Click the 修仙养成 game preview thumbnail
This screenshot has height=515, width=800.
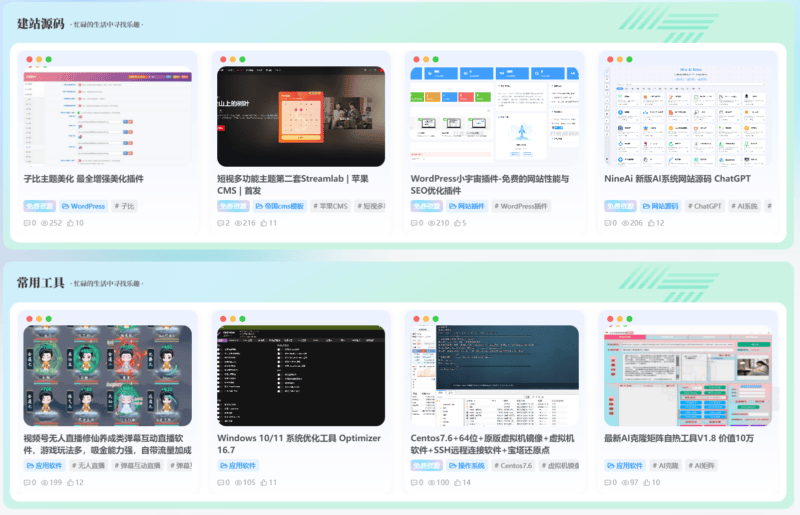click(107, 374)
